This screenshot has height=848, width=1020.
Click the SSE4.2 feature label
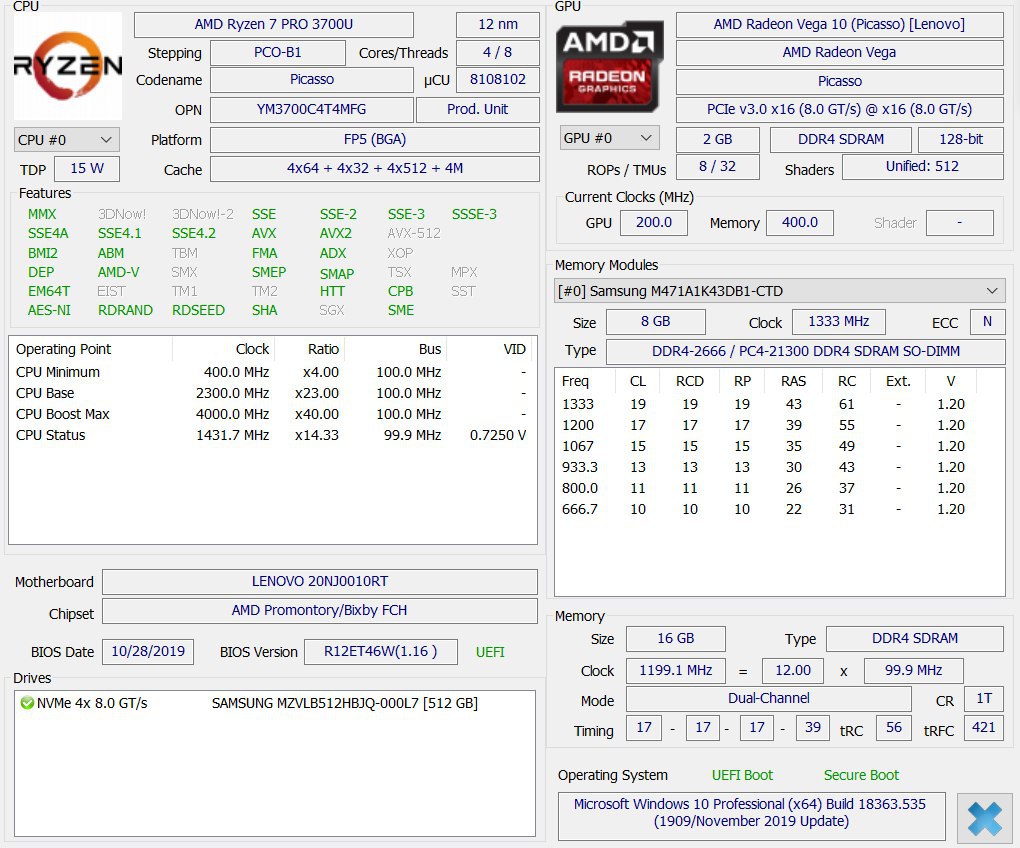(194, 233)
